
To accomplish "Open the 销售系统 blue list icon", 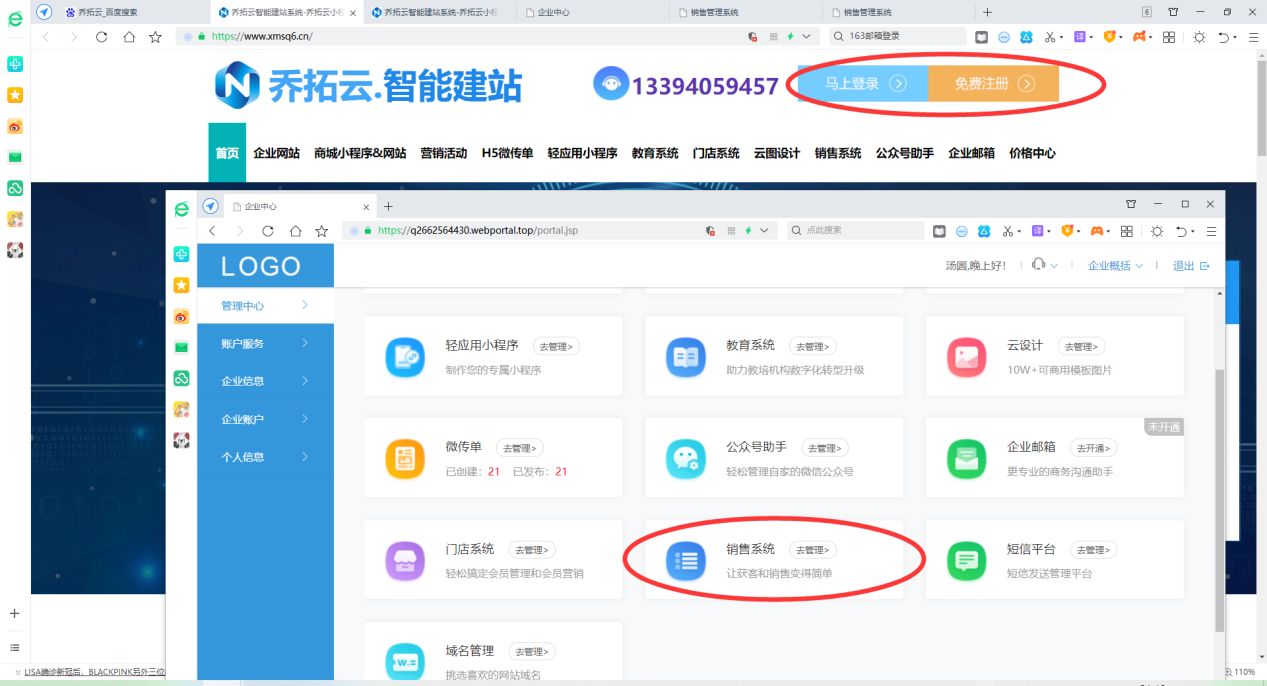I will tap(686, 560).
